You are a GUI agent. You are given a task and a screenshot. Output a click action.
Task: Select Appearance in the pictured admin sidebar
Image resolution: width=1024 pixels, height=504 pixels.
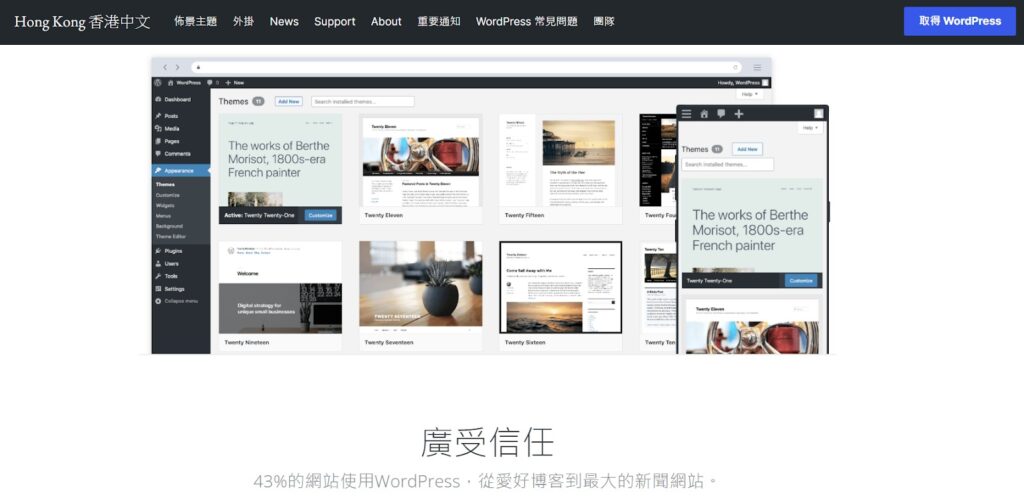coord(181,170)
